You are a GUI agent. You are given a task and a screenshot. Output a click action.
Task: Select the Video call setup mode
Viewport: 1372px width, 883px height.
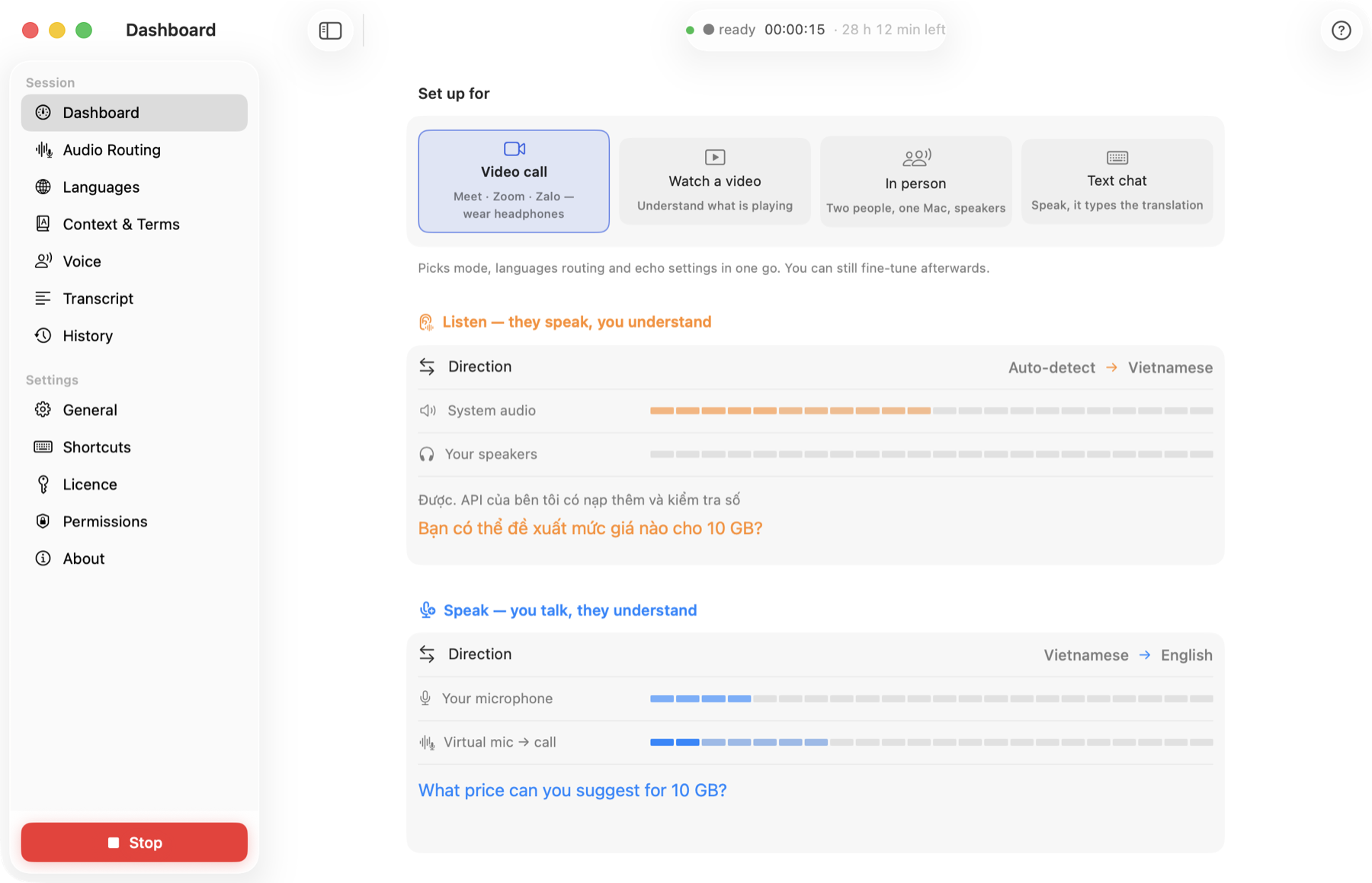point(514,181)
